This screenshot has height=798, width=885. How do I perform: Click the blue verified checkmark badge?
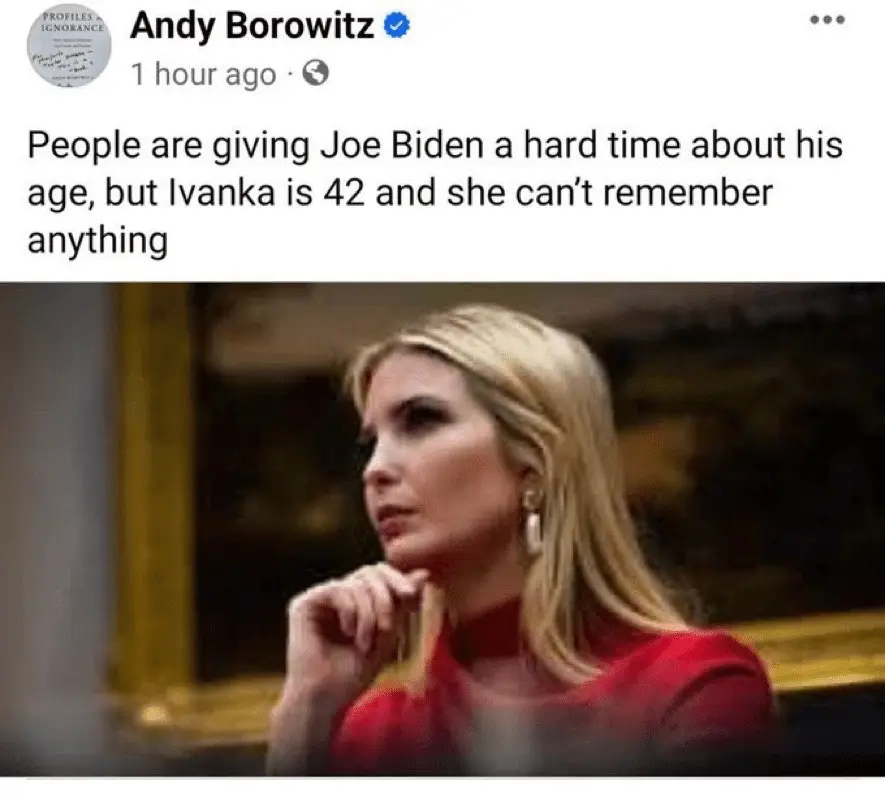click(x=397, y=26)
